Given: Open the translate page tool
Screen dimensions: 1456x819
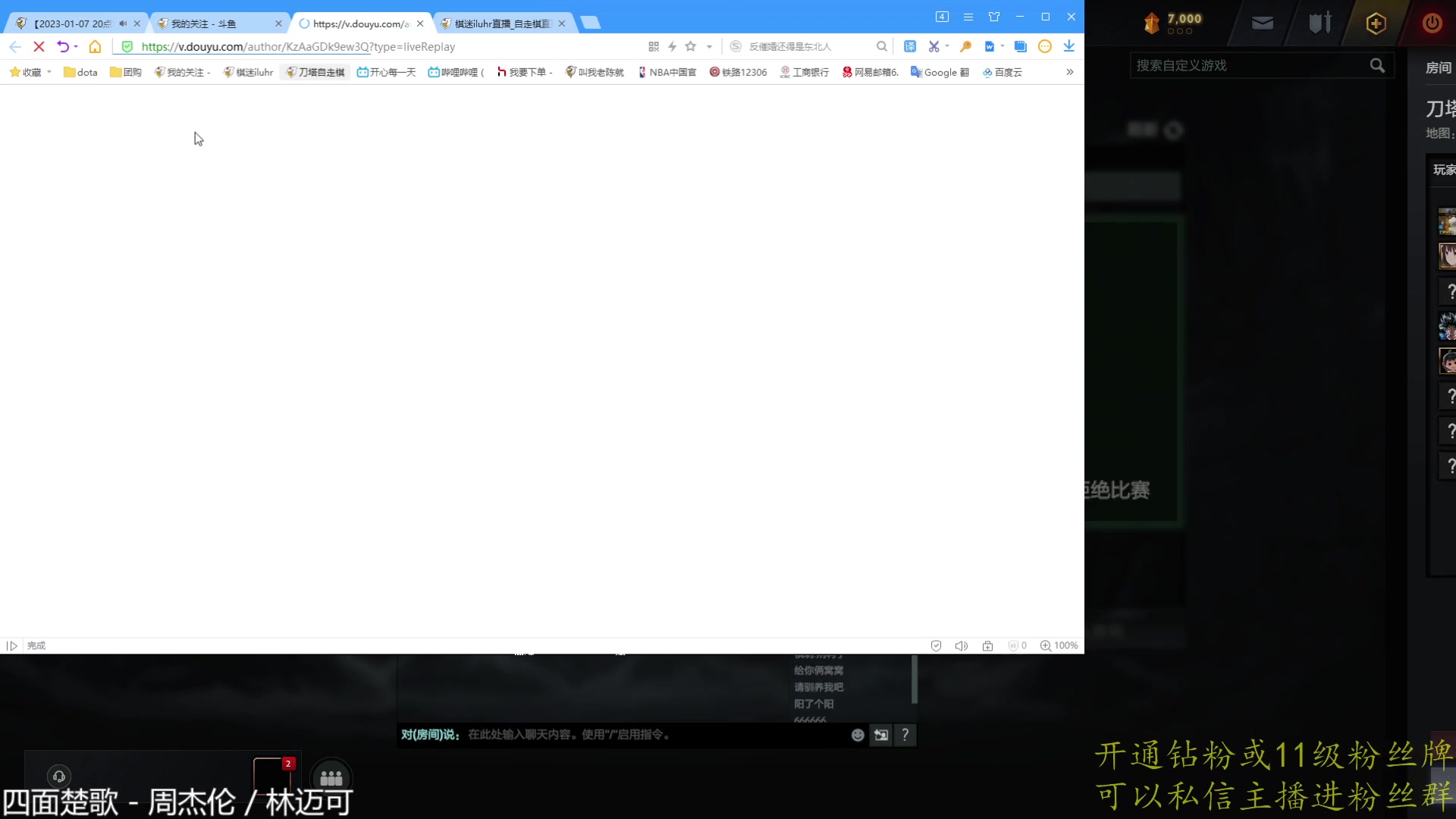Looking at the screenshot, I should 910,47.
